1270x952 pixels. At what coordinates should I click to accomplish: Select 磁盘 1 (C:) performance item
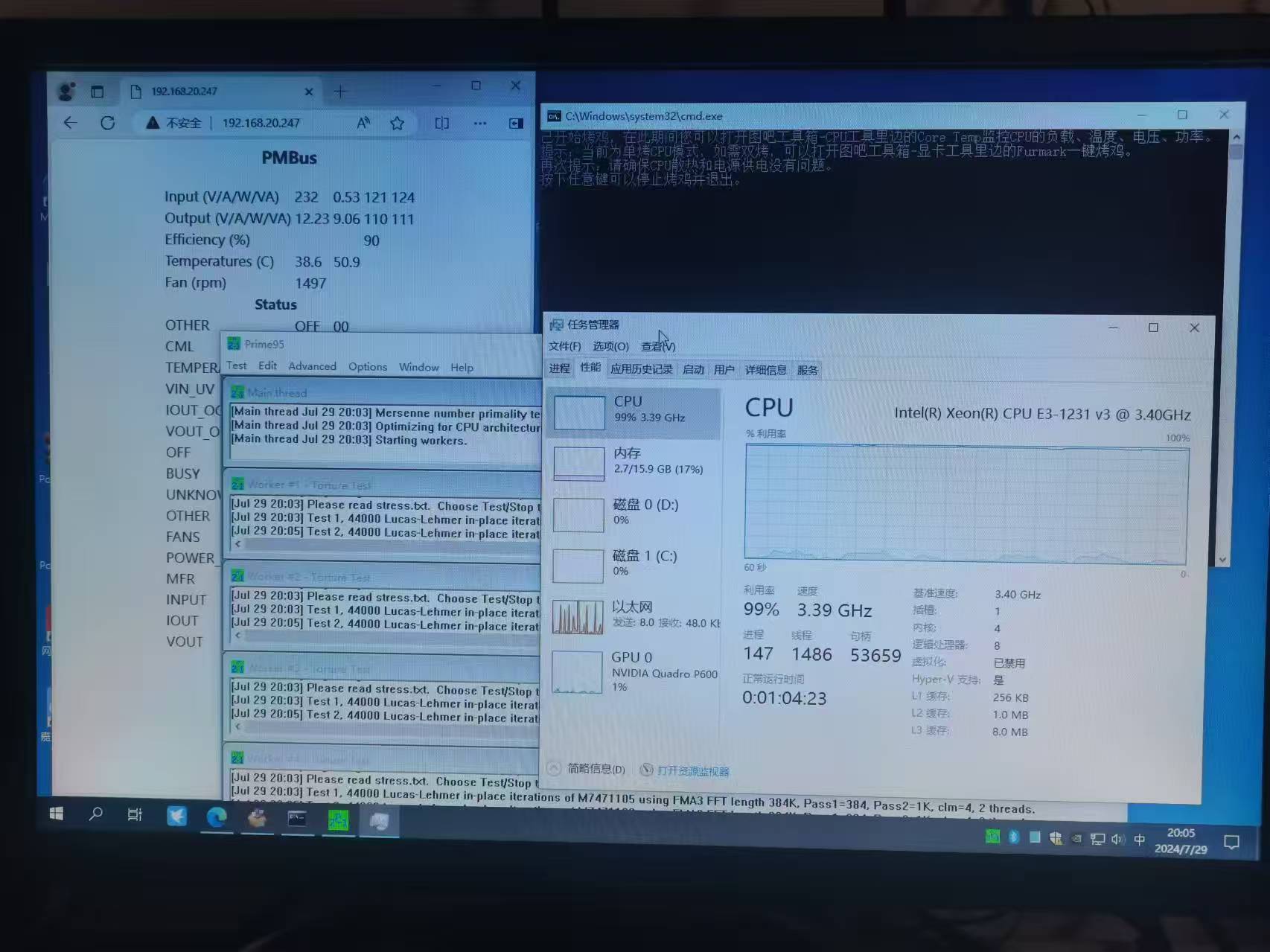[634, 564]
